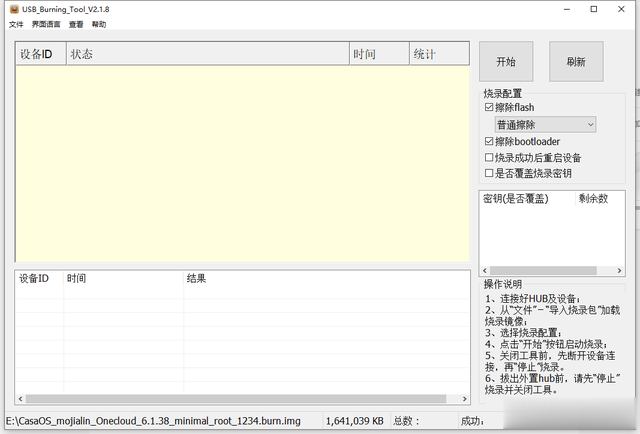Click the 开始 button to start burning
Screen dimensions: 640x434
506,62
